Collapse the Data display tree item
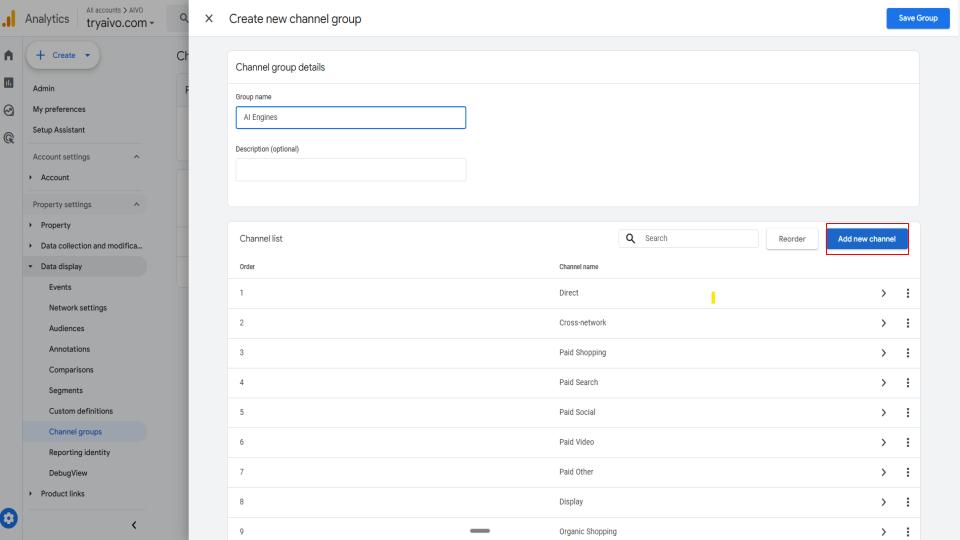The width and height of the screenshot is (960, 540). point(31,266)
